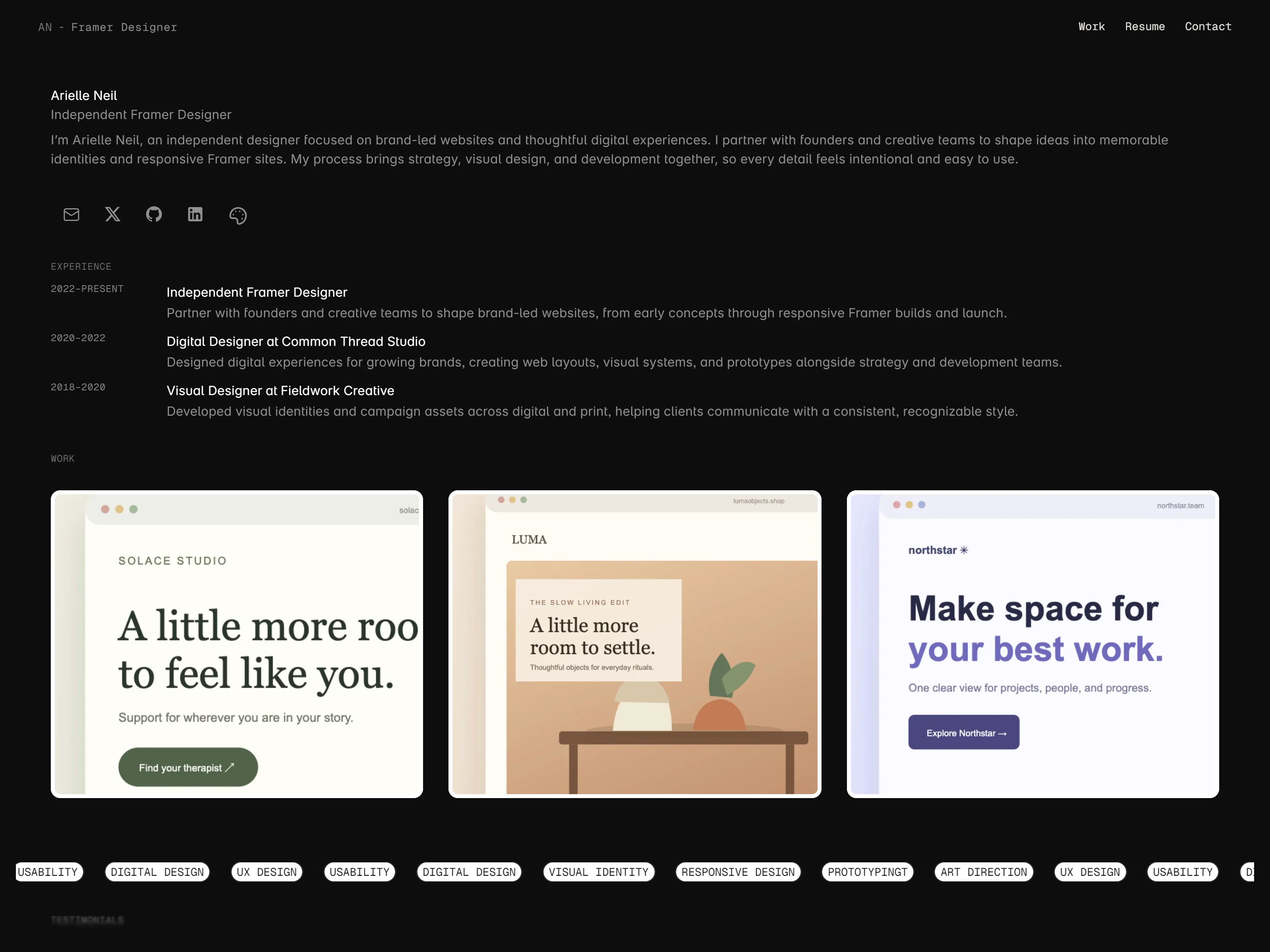Viewport: 1270px width, 952px height.
Task: Click the AN - Framer Designer logo
Action: click(108, 27)
